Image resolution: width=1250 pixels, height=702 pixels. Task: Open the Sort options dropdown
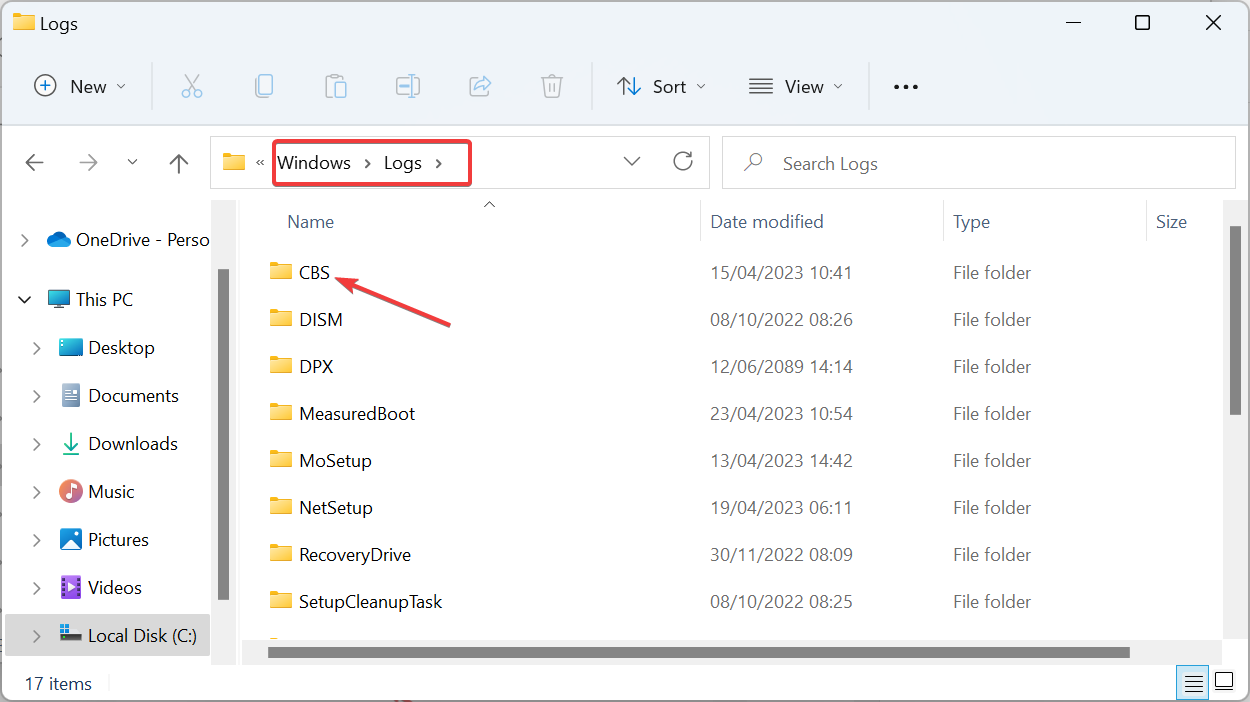point(661,87)
